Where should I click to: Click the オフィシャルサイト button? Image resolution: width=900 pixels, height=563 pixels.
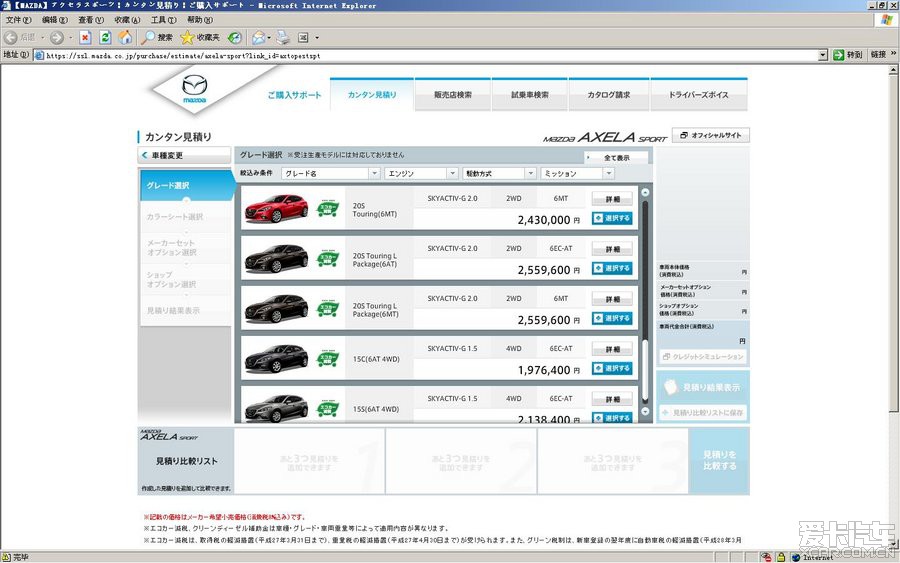(x=711, y=135)
